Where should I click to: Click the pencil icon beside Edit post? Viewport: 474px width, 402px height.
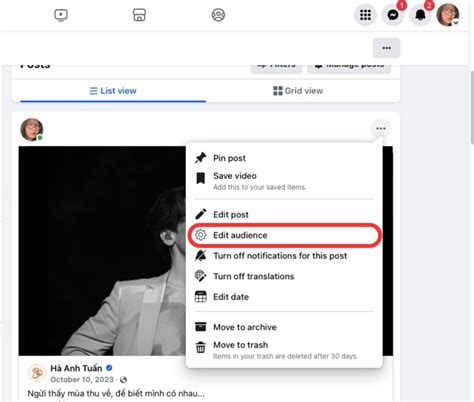201,214
